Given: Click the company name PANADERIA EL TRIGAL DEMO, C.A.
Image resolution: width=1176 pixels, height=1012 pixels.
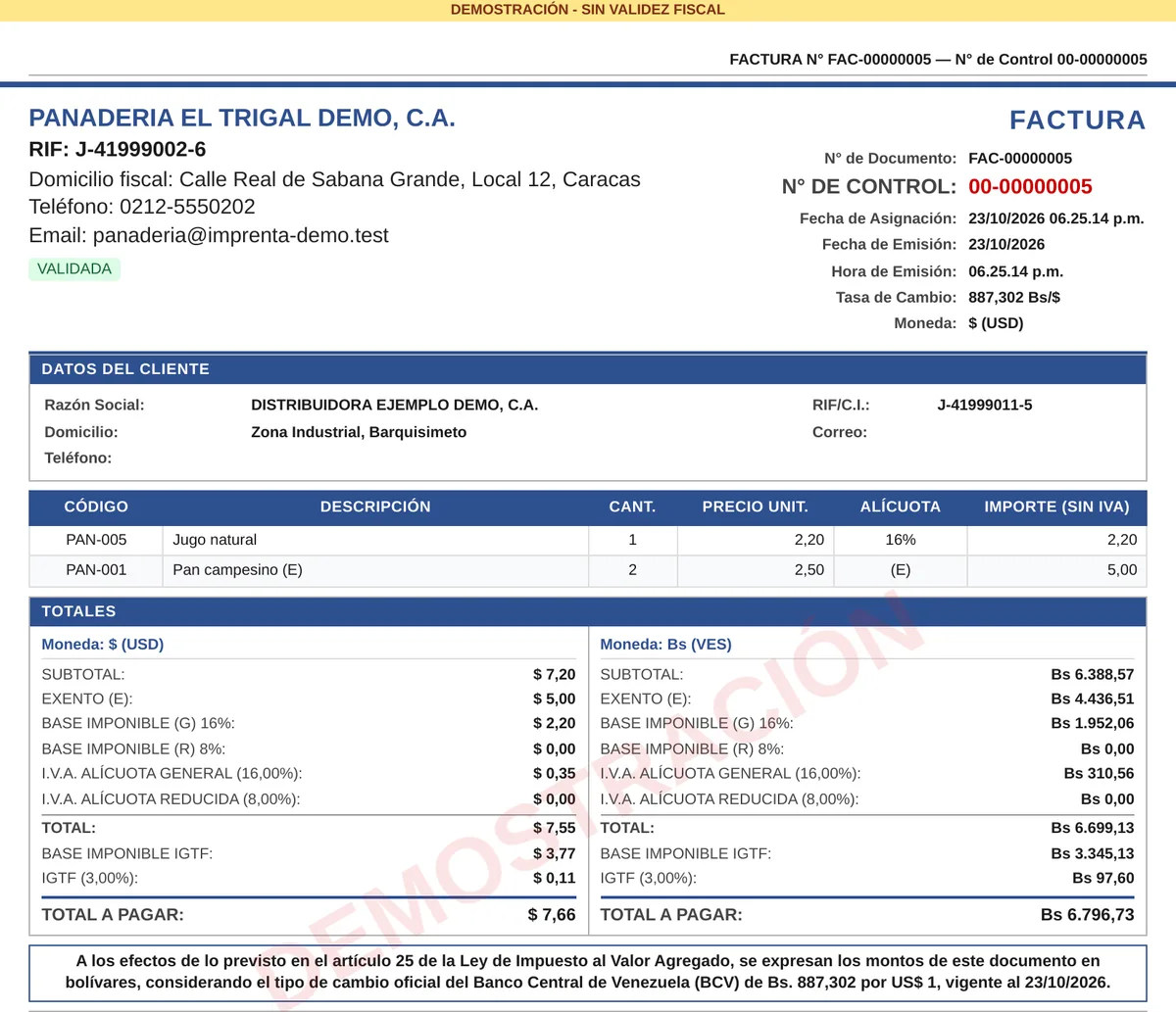Looking at the screenshot, I should (242, 119).
